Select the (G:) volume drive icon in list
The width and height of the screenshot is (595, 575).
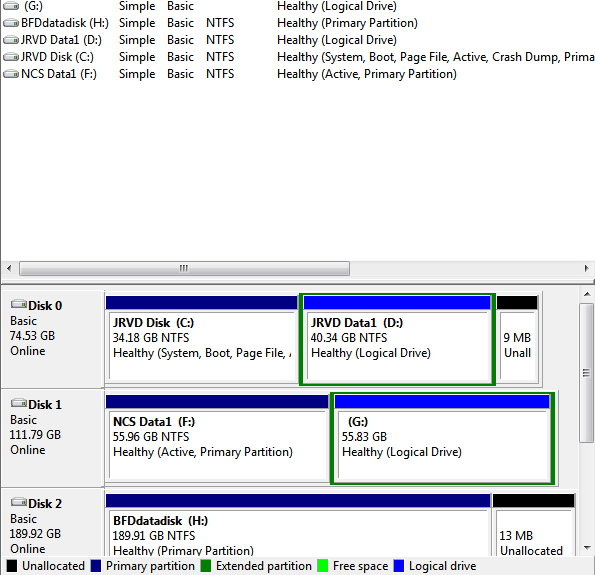(11, 6)
